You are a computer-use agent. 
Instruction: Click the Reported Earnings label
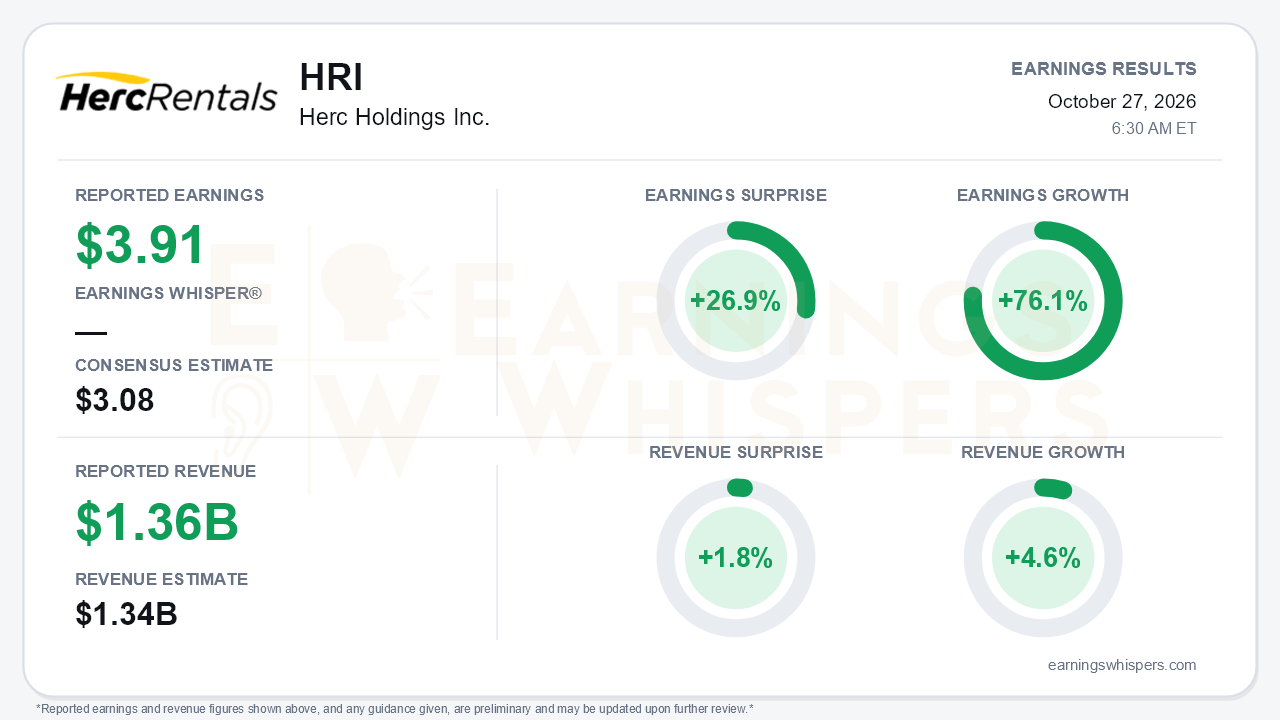point(170,195)
